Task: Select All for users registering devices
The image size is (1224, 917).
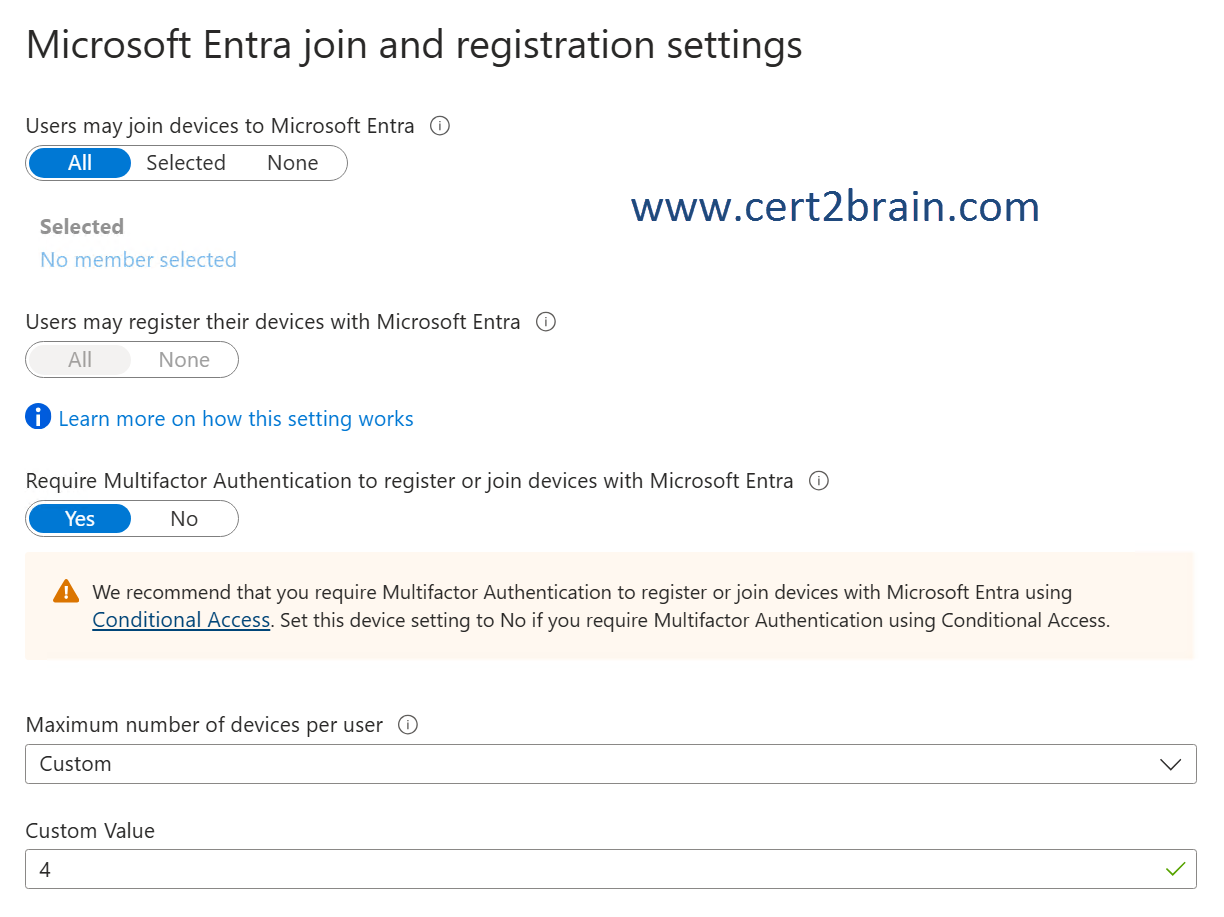Action: coord(80,360)
